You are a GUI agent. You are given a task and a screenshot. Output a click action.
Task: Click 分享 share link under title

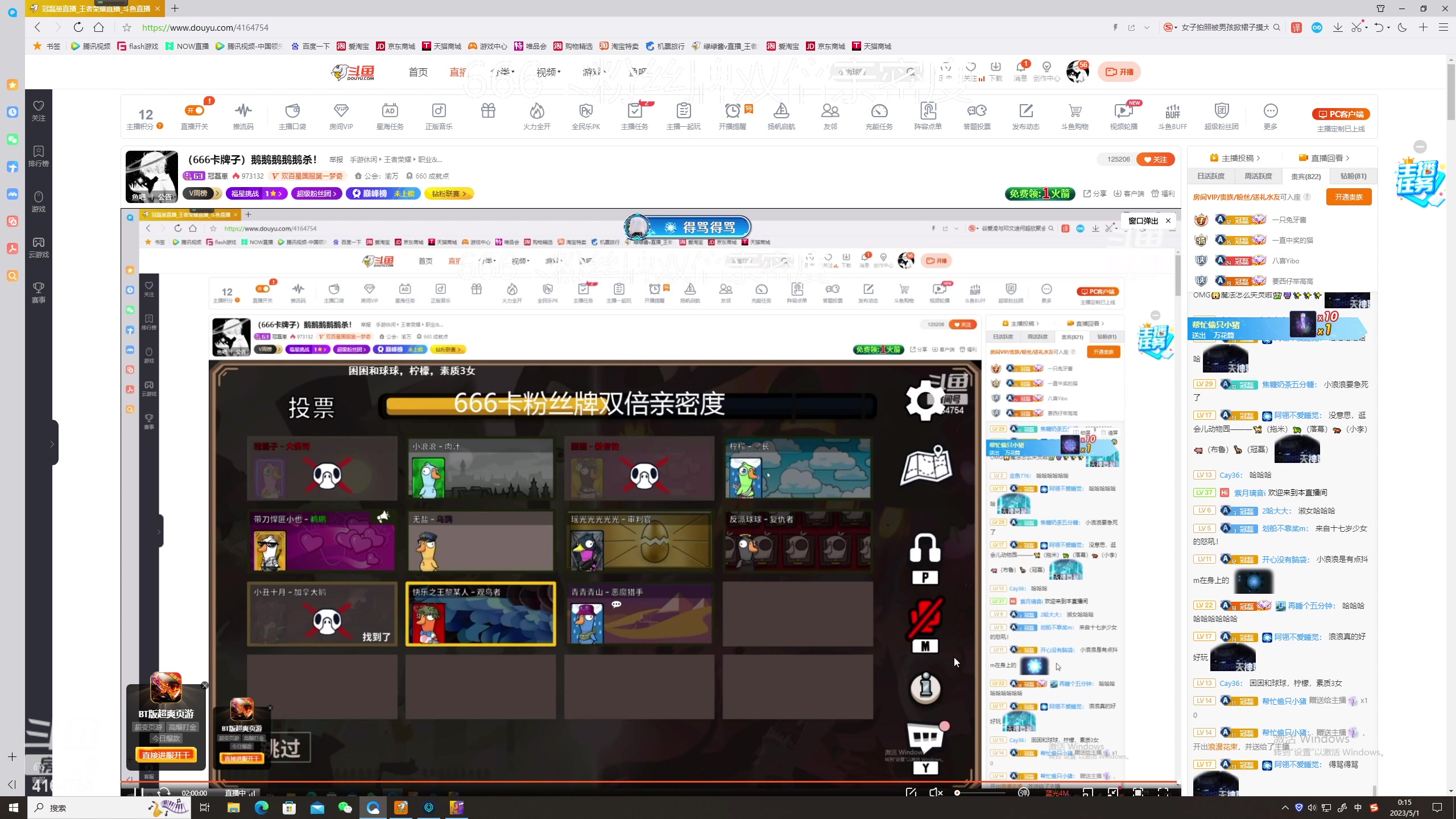point(1095,193)
